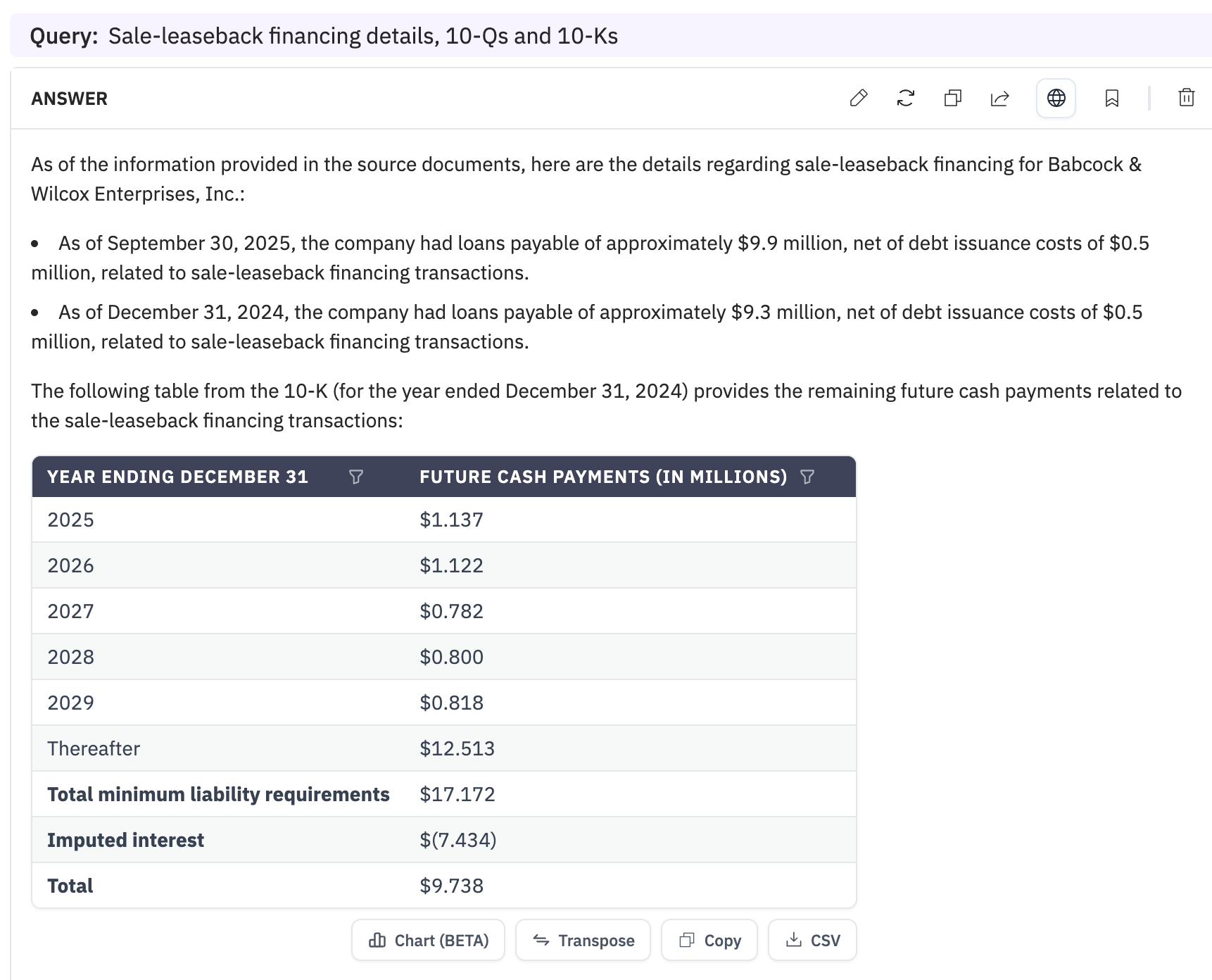Select the $0.800 cell
This screenshot has width=1212, height=980.
[451, 657]
